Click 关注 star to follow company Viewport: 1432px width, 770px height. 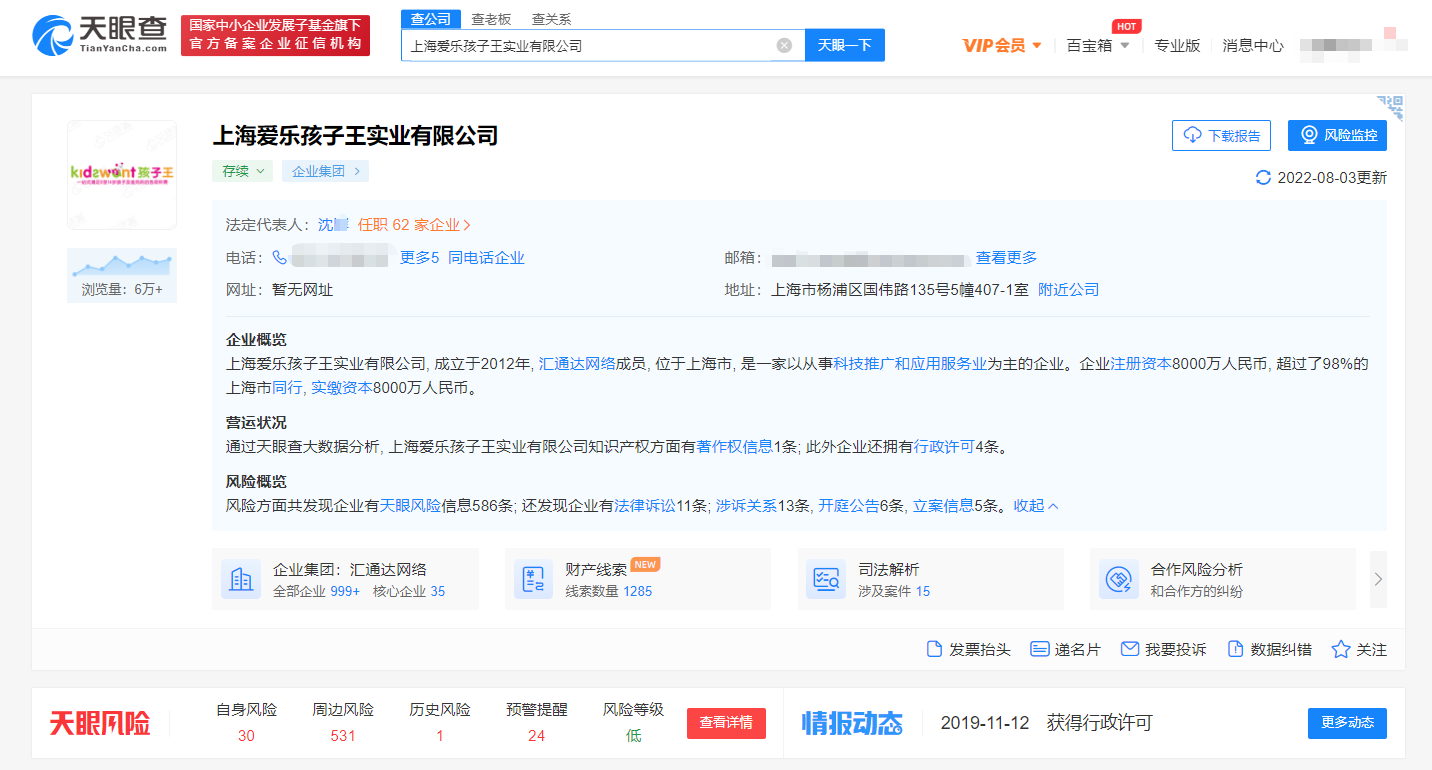click(1359, 649)
